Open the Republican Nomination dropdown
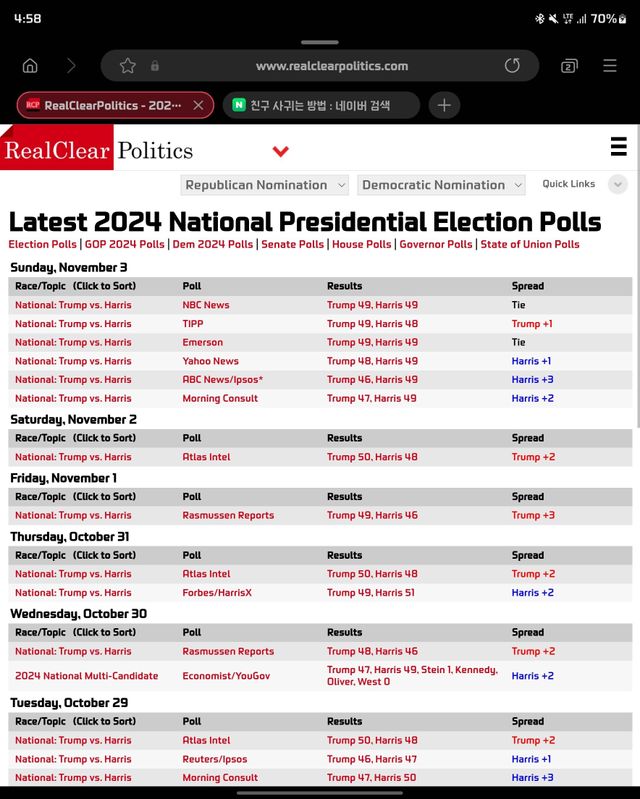Screen dimensions: 640x799 tap(265, 185)
